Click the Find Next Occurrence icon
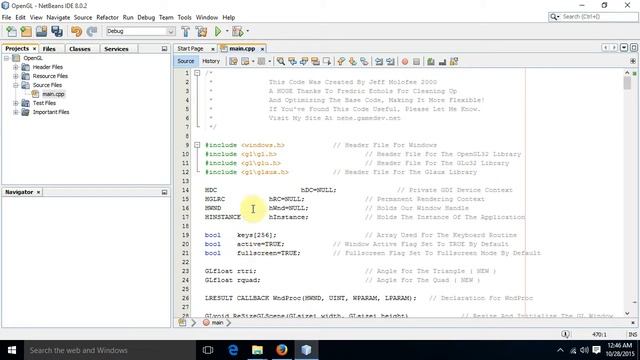This screenshot has height=360, width=640. pos(304,61)
